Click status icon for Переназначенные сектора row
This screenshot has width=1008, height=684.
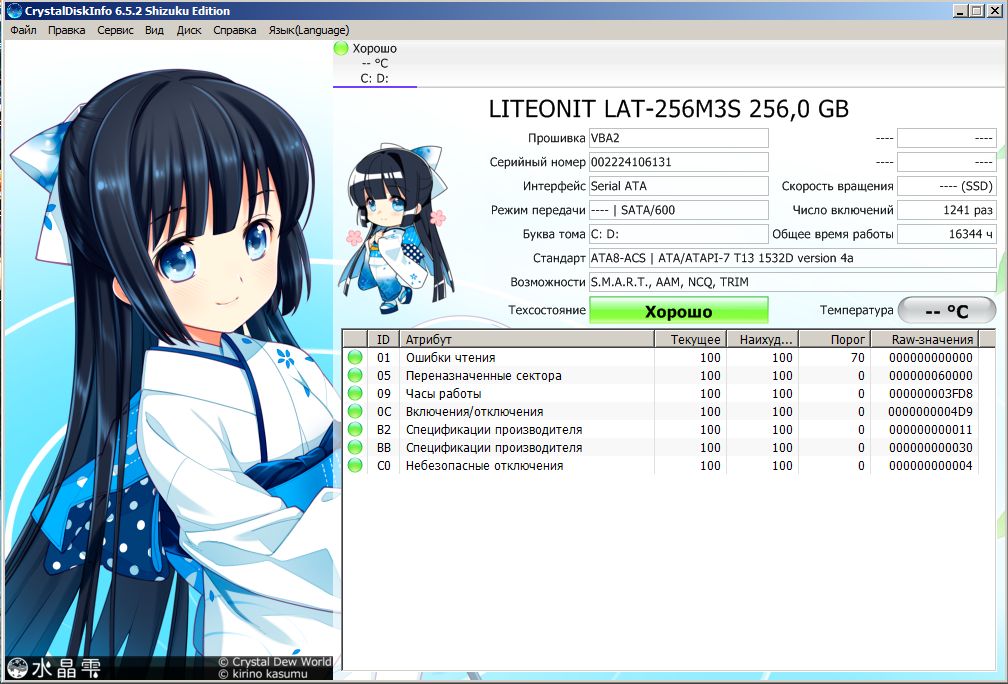[x=355, y=375]
